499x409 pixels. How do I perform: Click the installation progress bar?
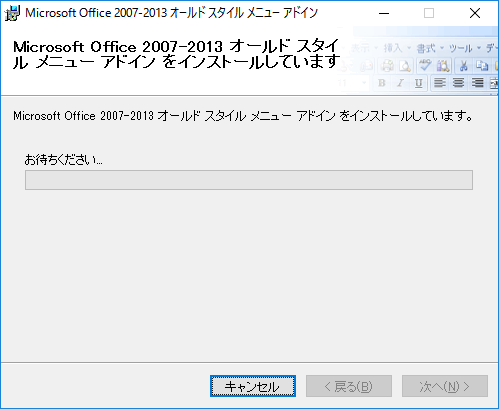249,180
